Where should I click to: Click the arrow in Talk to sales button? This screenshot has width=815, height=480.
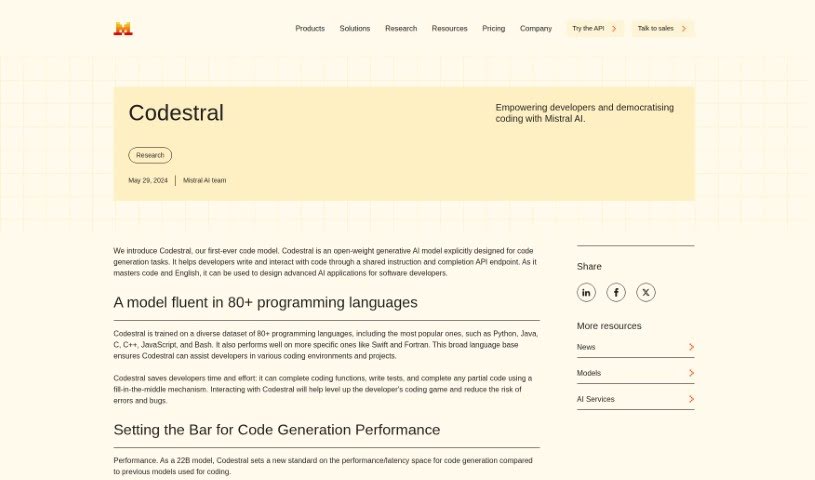click(x=684, y=29)
